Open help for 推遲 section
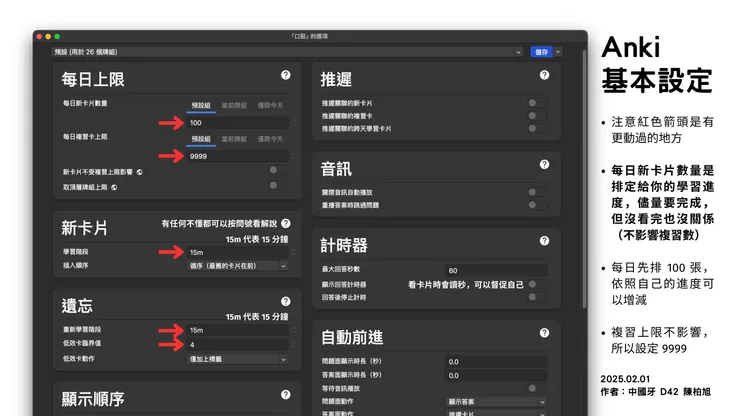This screenshot has width=740, height=416. point(544,75)
